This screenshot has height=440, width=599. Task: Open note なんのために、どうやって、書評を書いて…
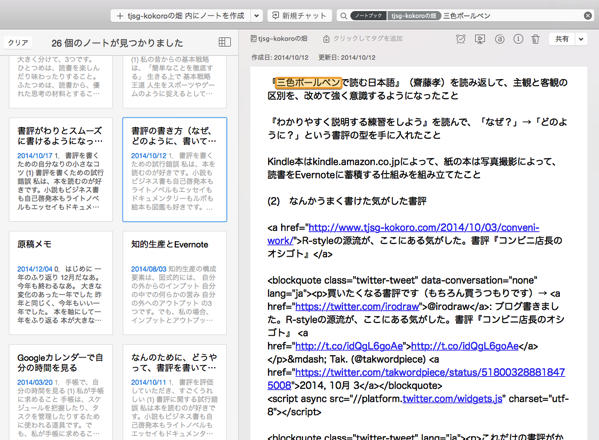(x=175, y=392)
